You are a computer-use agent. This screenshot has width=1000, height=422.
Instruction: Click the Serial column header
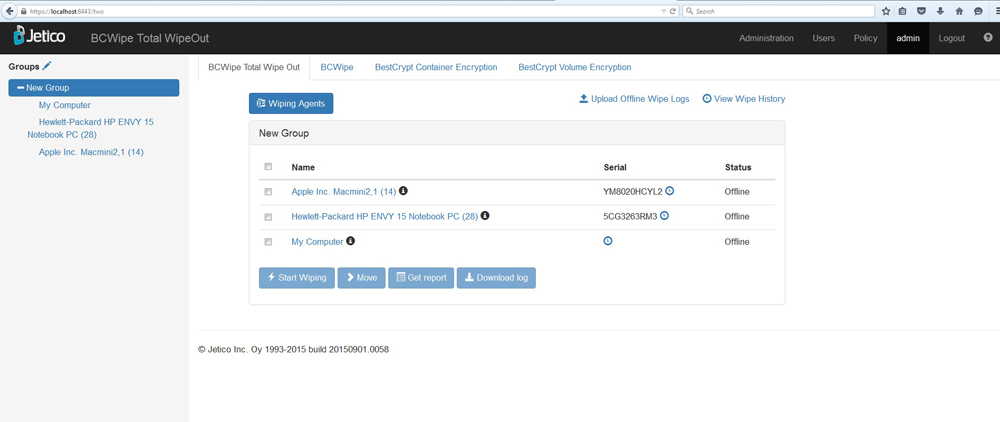615,167
